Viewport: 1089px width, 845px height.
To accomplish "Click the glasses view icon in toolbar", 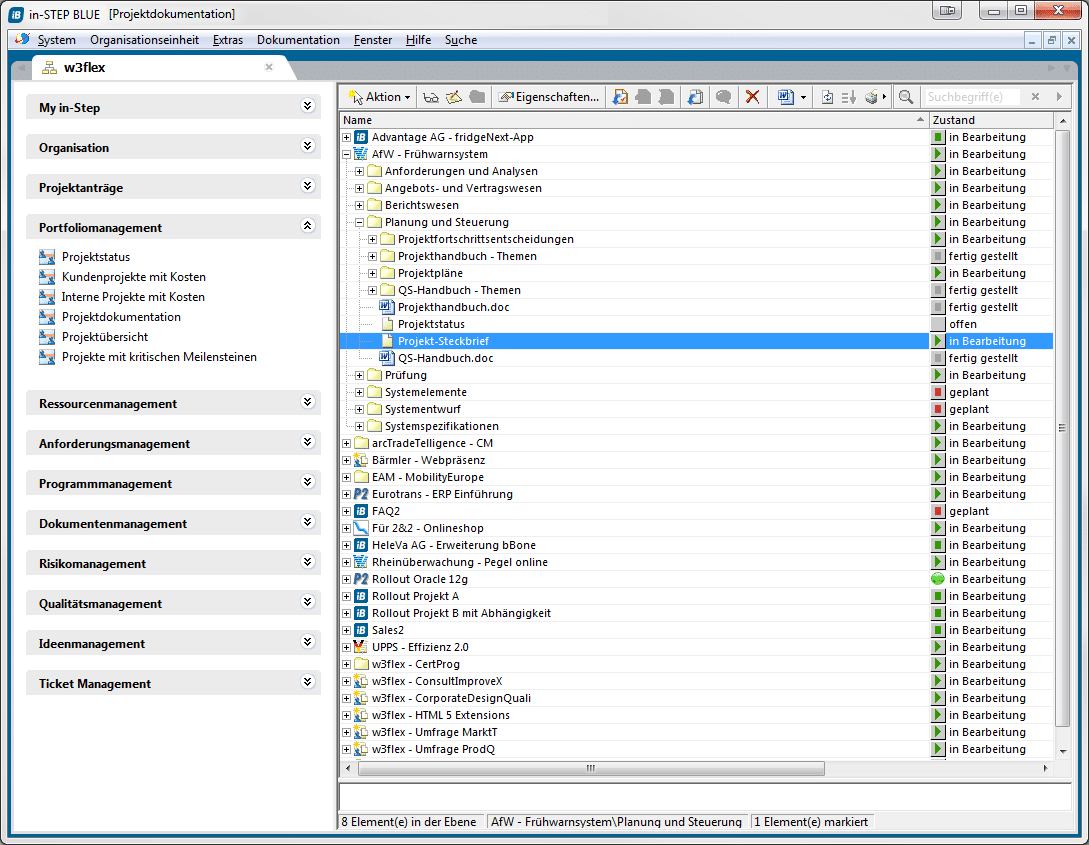I will pyautogui.click(x=431, y=97).
